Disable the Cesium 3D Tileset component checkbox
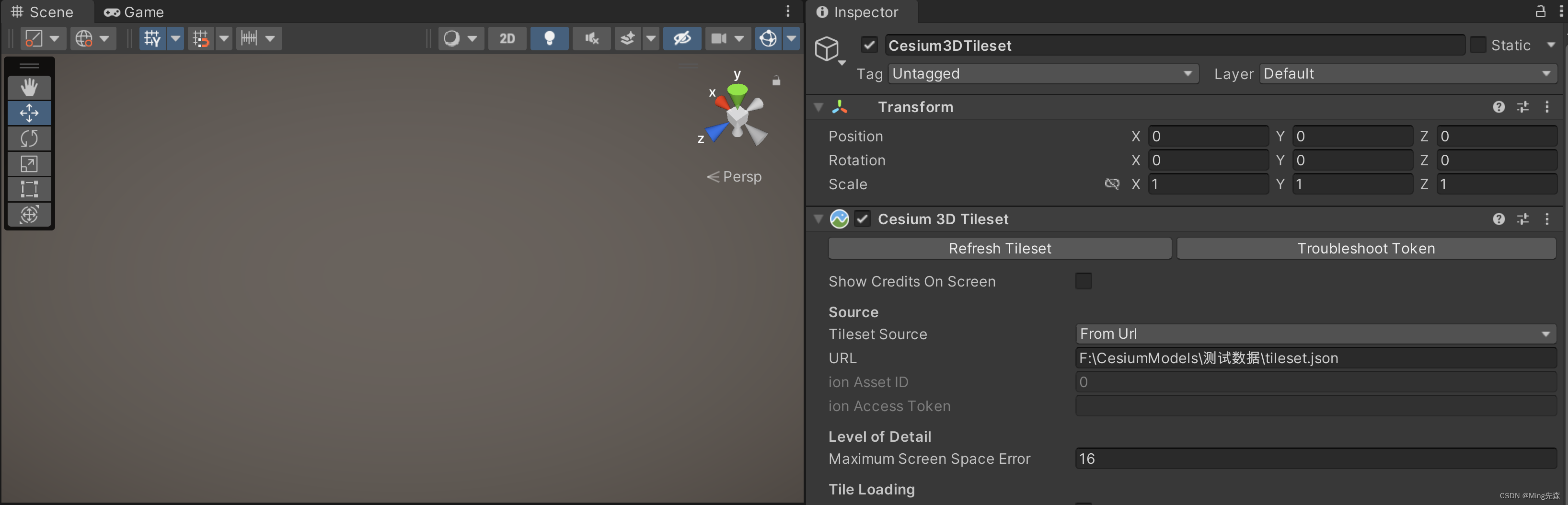 863,219
